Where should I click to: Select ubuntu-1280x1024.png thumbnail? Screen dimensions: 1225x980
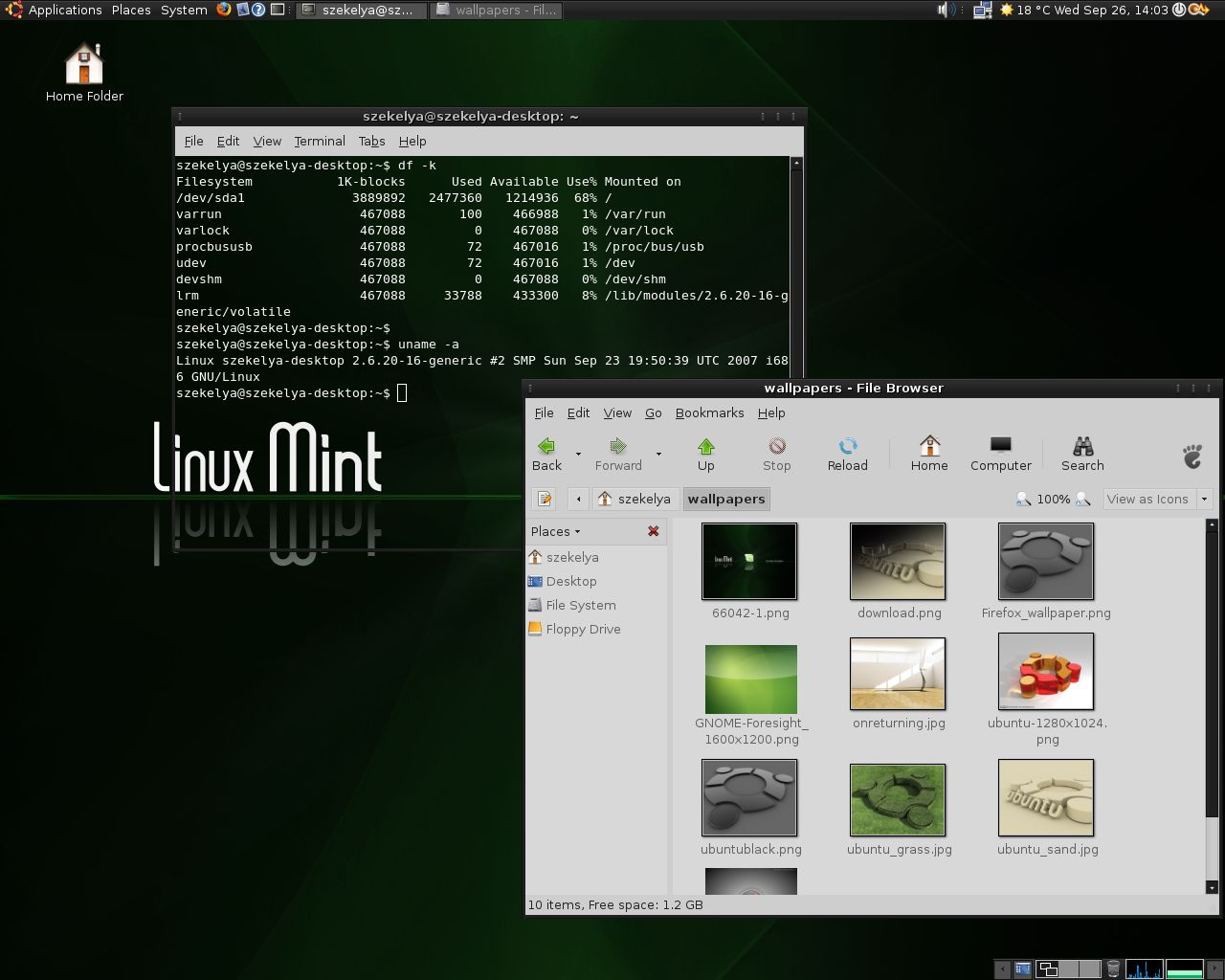pos(1046,672)
